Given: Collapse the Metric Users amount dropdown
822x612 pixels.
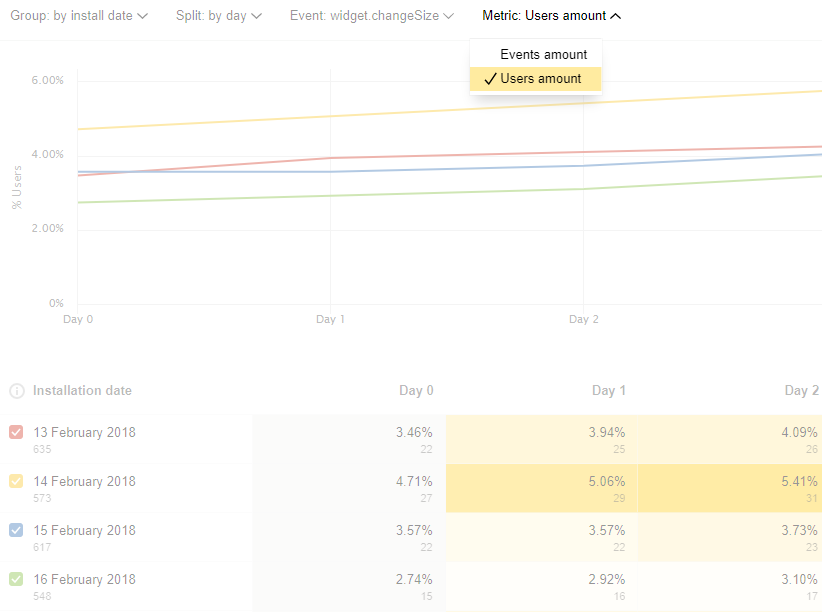Looking at the screenshot, I should [551, 16].
